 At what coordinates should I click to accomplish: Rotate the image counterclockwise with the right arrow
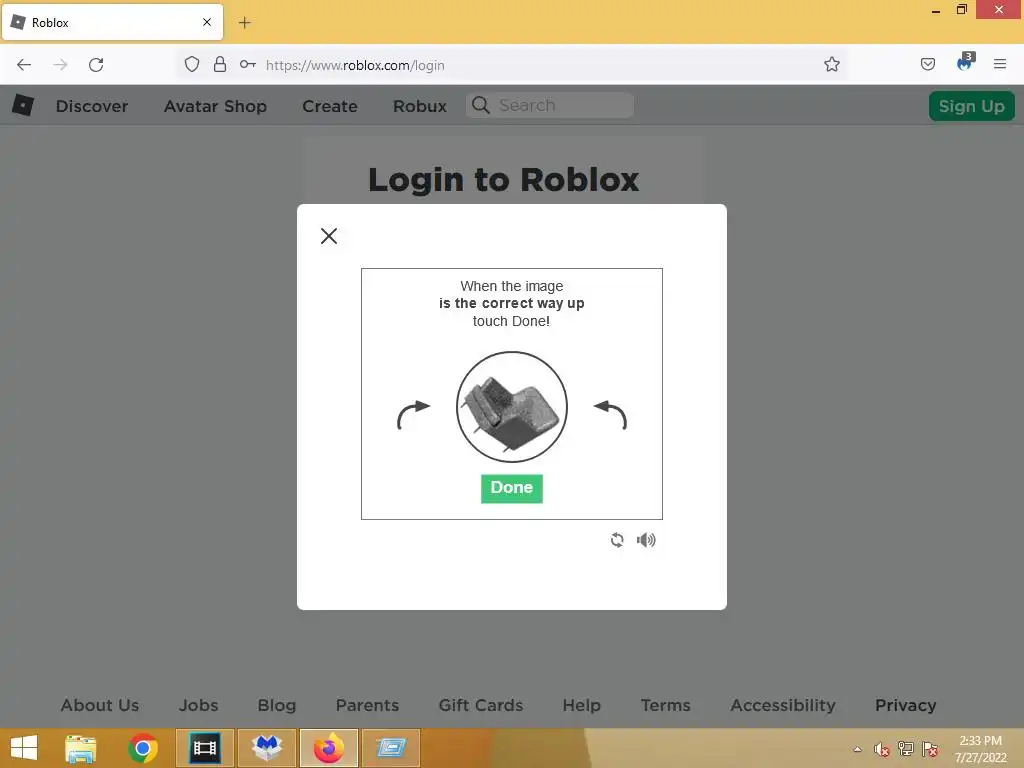[x=611, y=415]
